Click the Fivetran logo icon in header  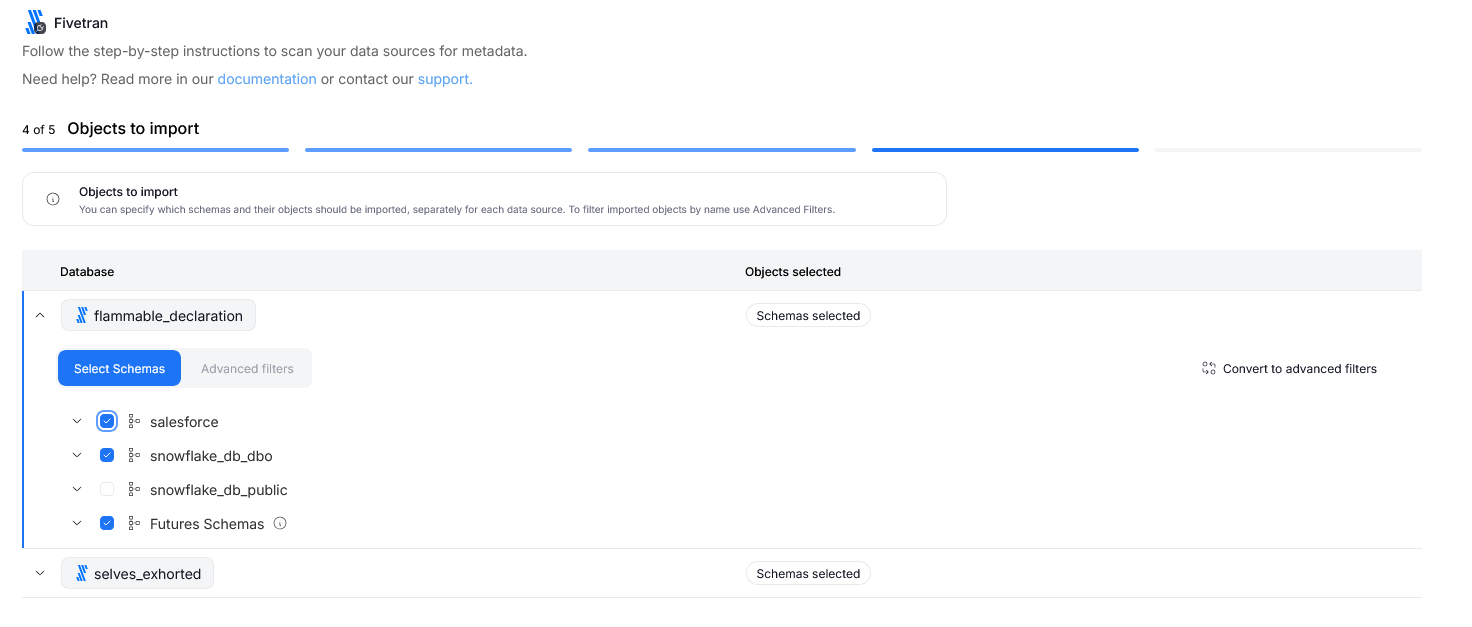tap(35, 22)
